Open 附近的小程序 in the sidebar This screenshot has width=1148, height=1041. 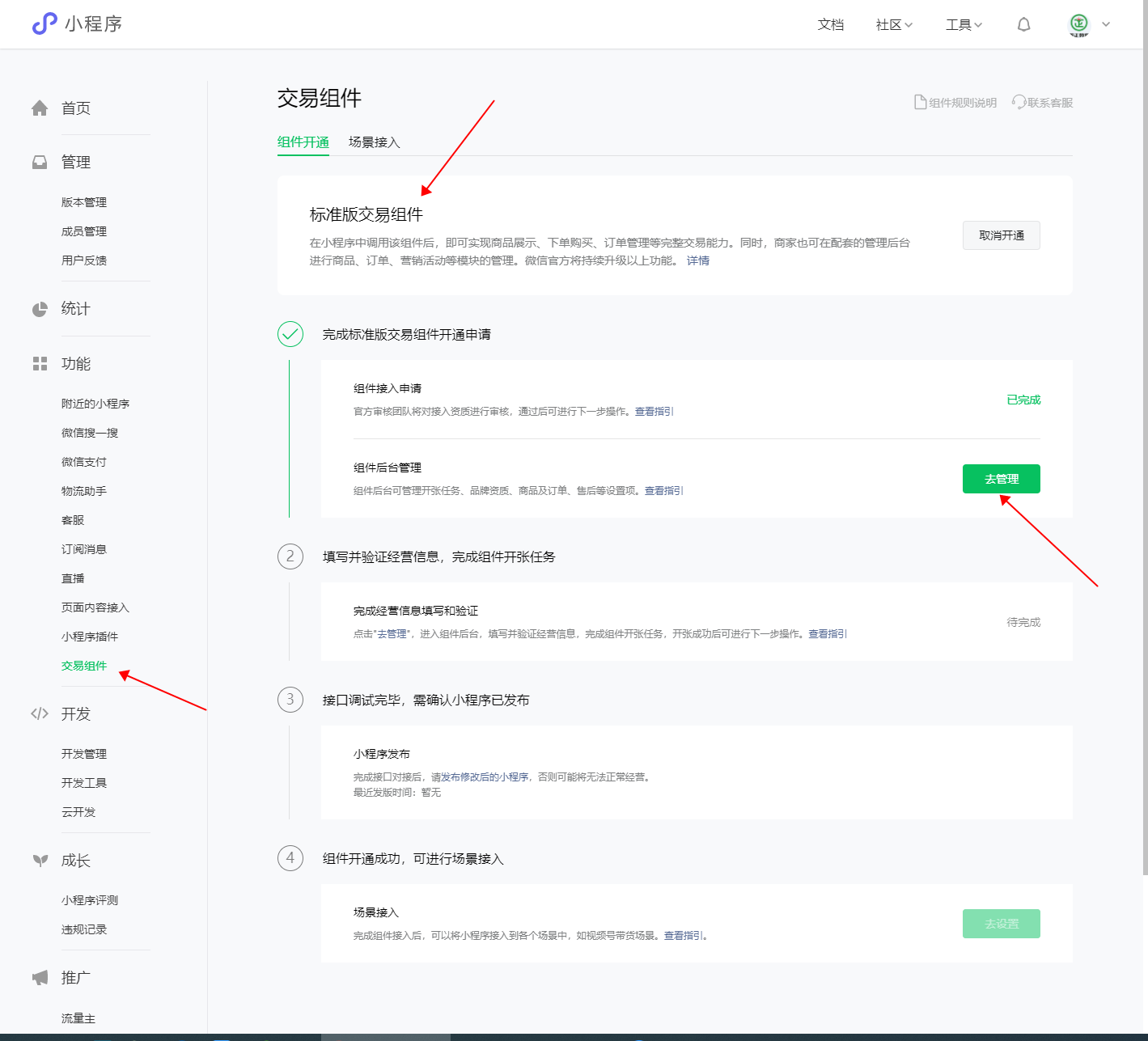coord(95,404)
